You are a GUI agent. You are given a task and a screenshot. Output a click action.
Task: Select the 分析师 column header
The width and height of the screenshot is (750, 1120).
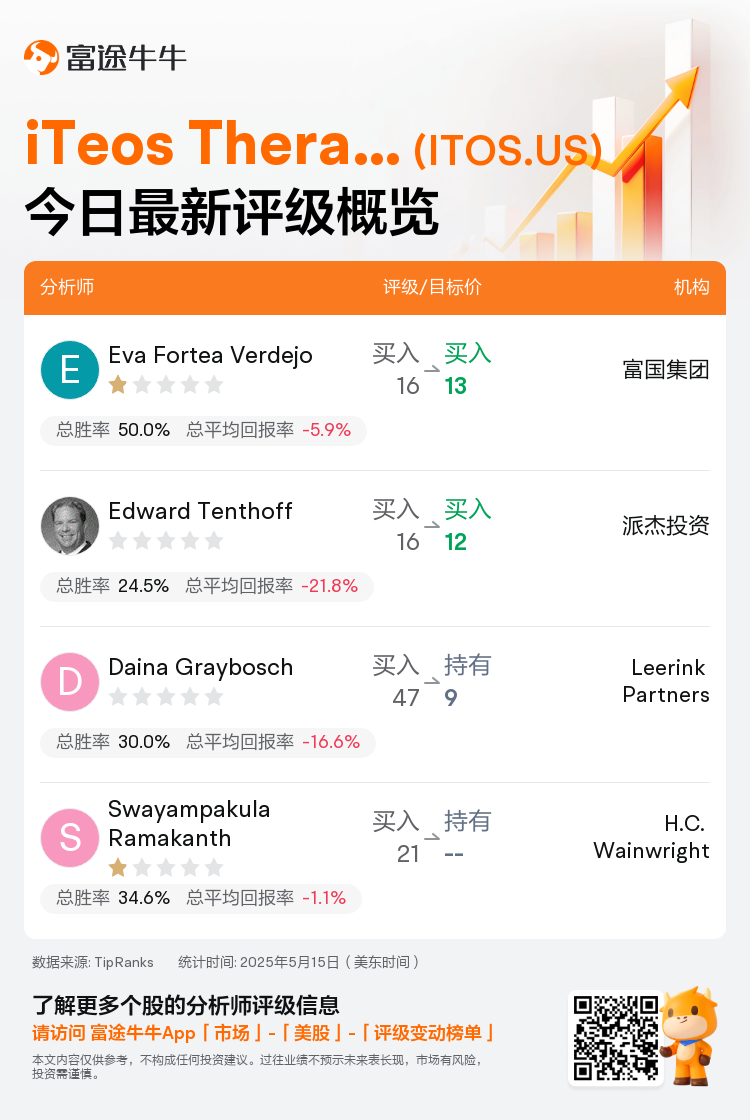67,287
